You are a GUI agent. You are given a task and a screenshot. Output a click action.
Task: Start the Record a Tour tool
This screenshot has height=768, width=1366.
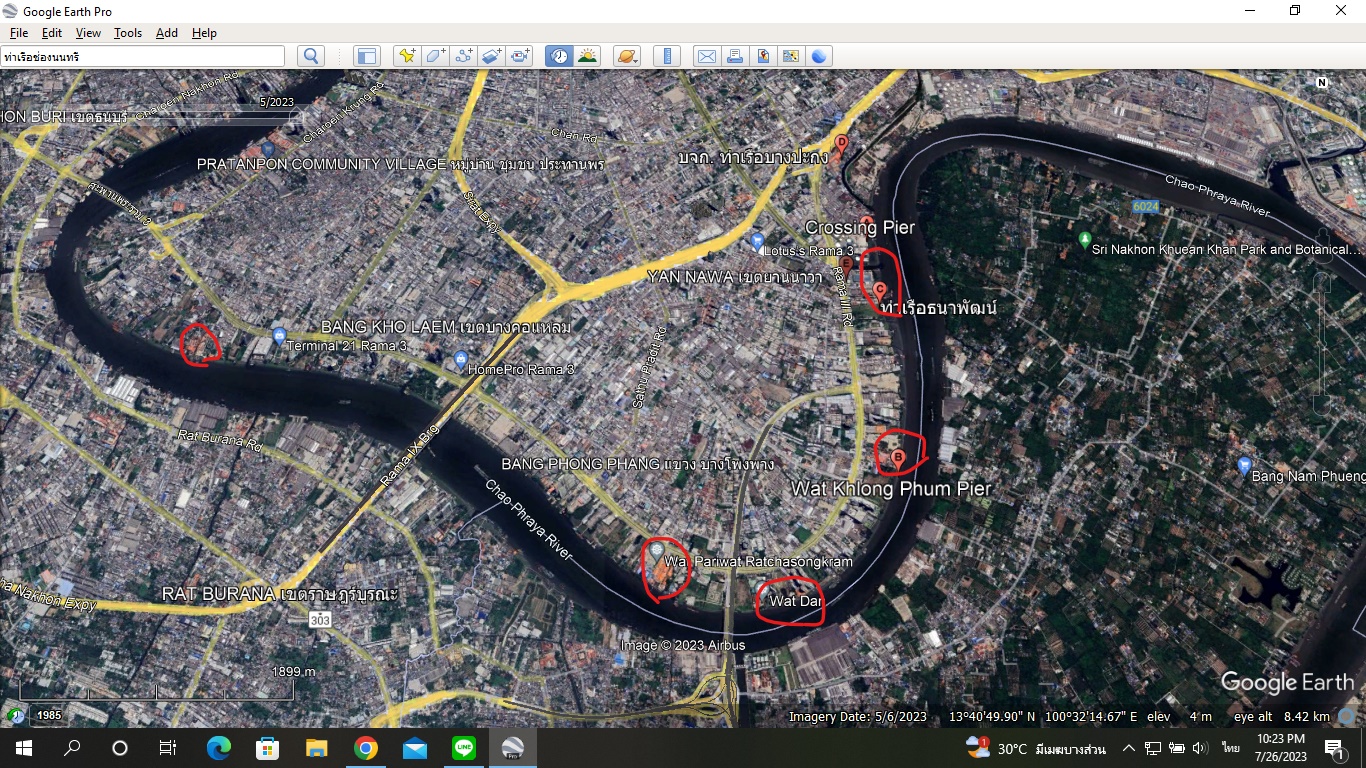[x=520, y=56]
